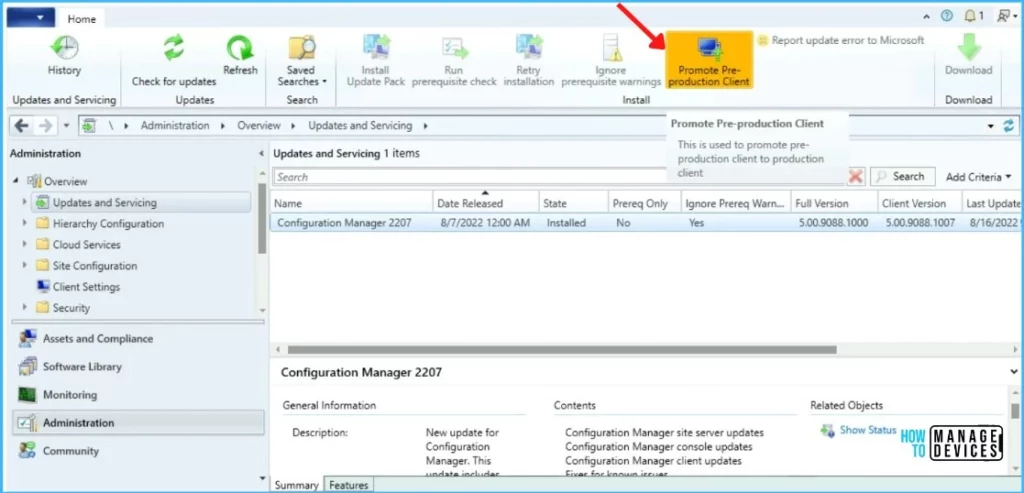Click the Show Status link
1024x493 pixels.
(868, 430)
